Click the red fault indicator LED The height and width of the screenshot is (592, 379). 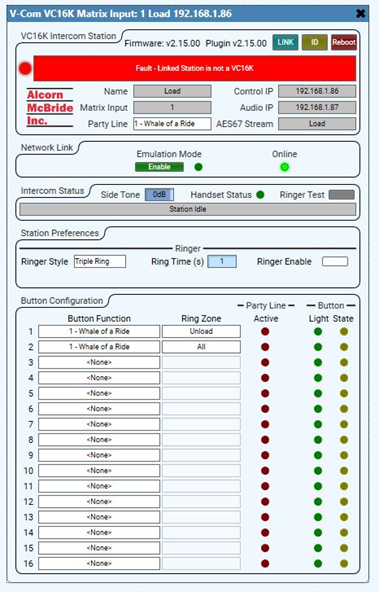[25, 69]
